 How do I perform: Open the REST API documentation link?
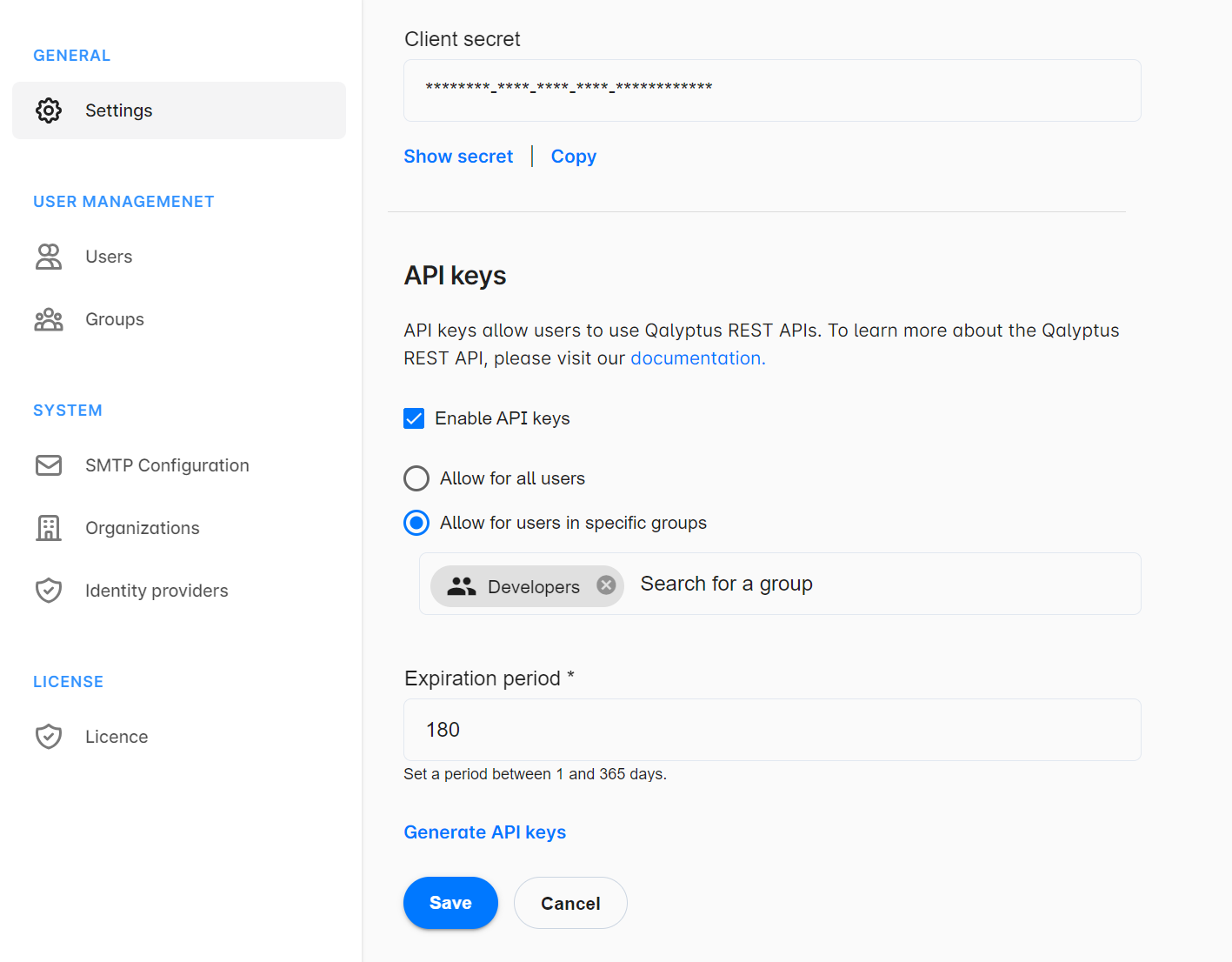pos(695,357)
